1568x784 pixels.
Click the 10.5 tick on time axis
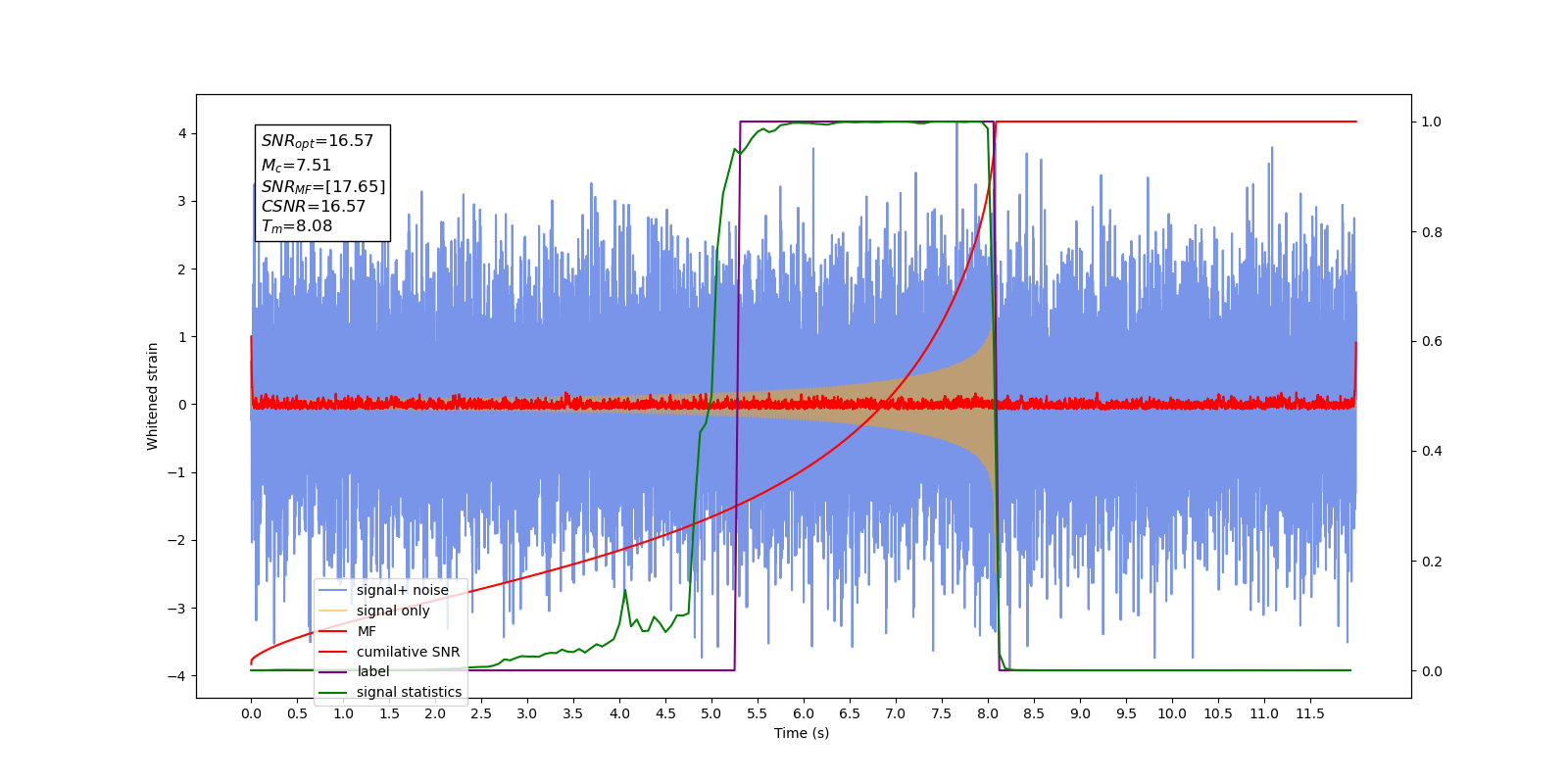pos(1218,713)
